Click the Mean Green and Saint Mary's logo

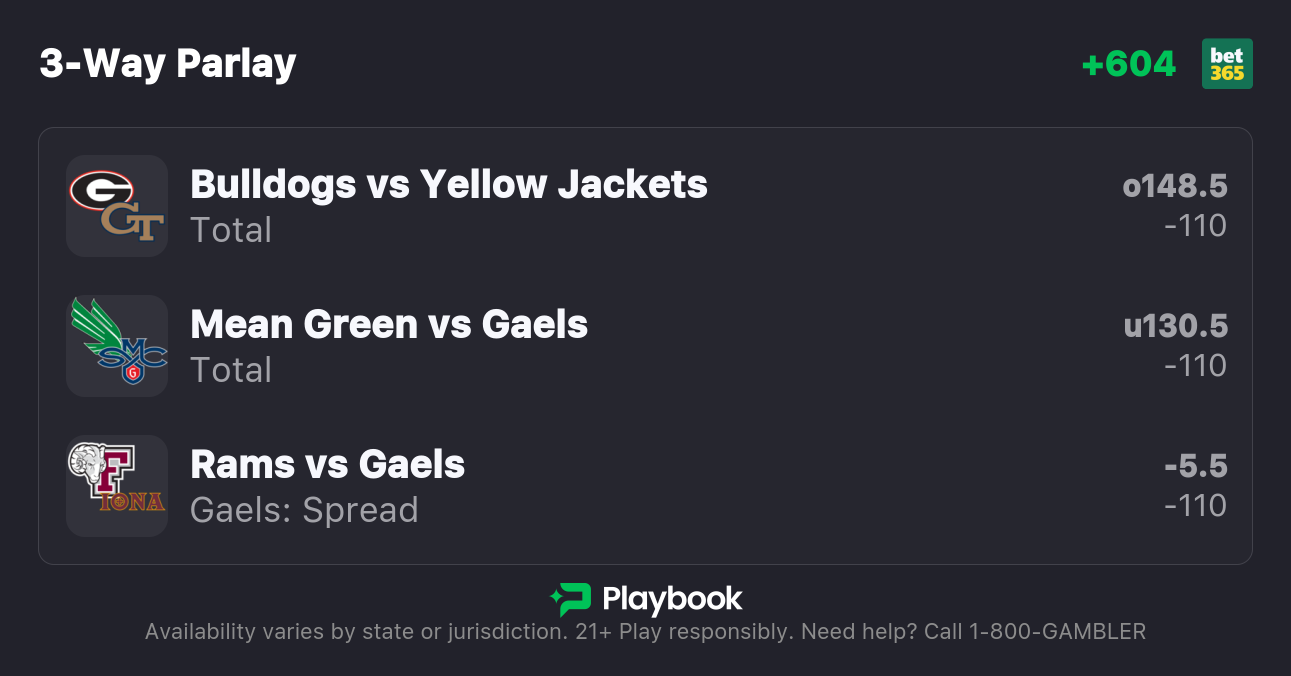click(x=117, y=346)
